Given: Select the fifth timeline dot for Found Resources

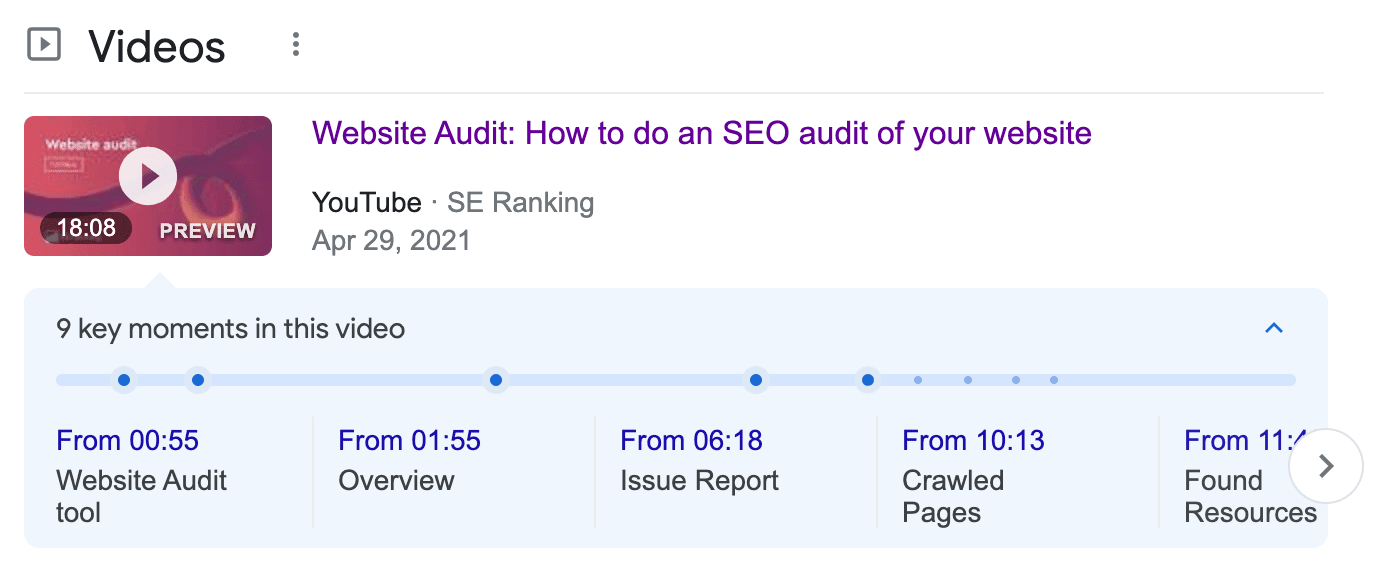Looking at the screenshot, I should coord(868,380).
